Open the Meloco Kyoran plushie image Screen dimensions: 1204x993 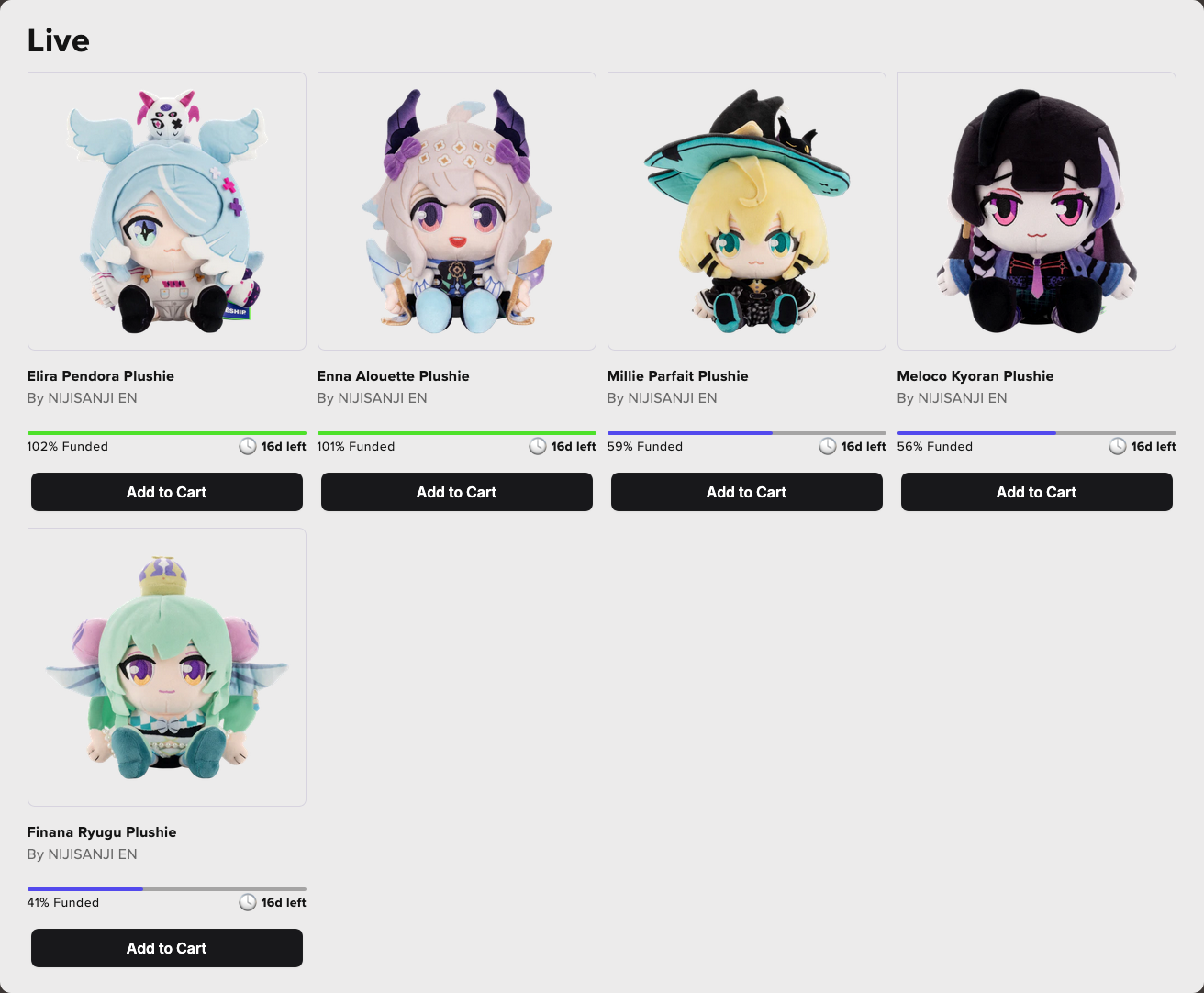[1037, 211]
